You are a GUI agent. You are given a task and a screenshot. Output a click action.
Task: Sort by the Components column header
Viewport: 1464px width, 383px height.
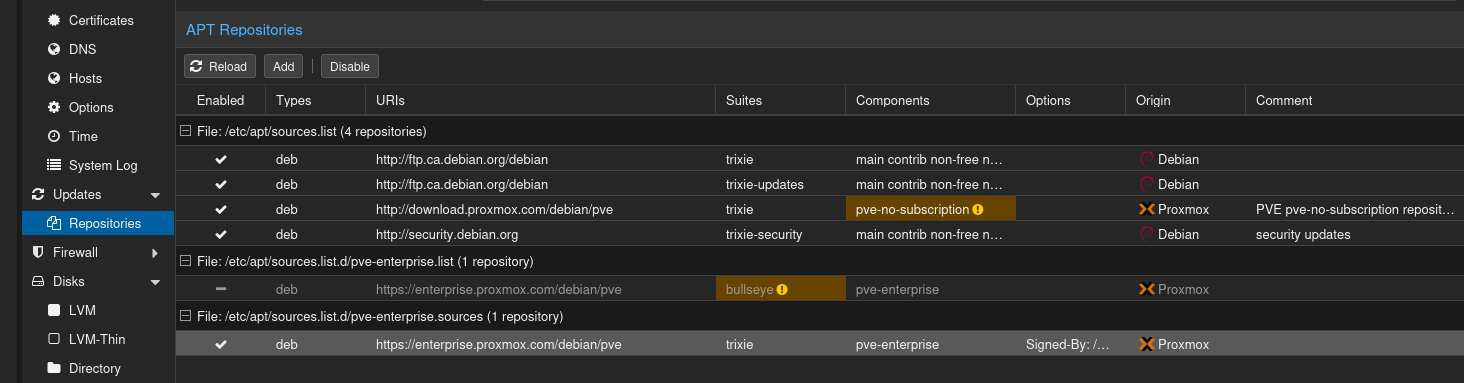[x=930, y=100]
